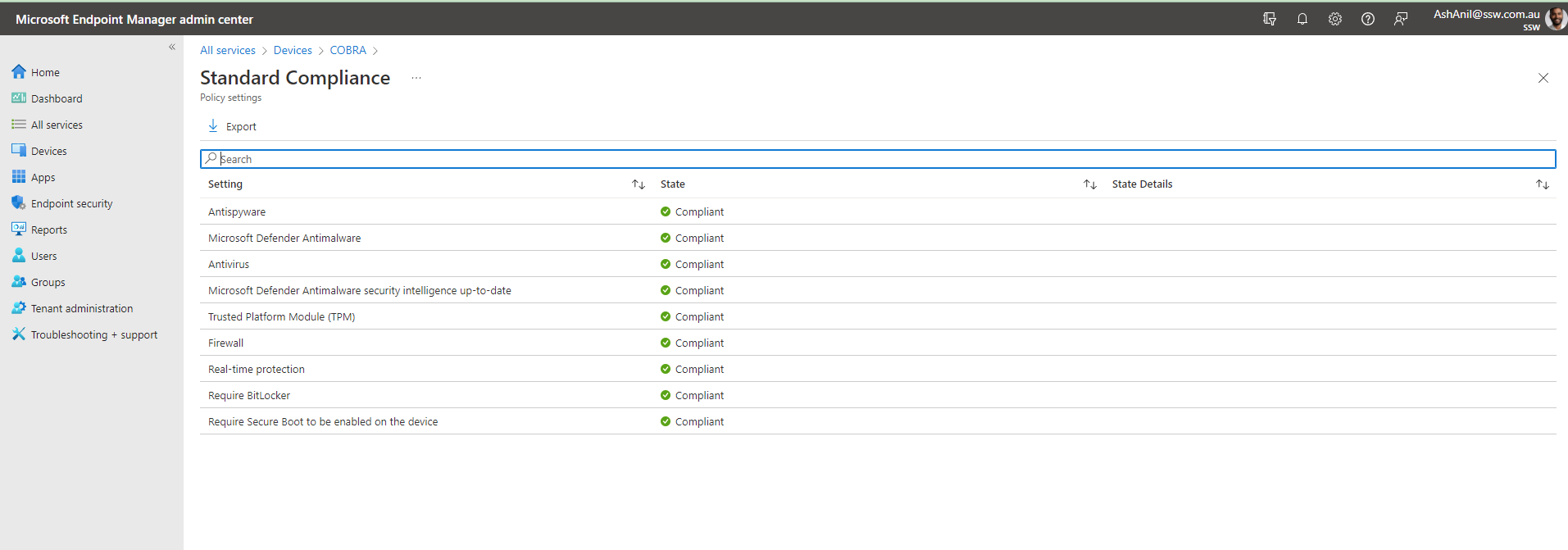Click the help question mark icon
The height and width of the screenshot is (550, 1568).
(x=1368, y=19)
